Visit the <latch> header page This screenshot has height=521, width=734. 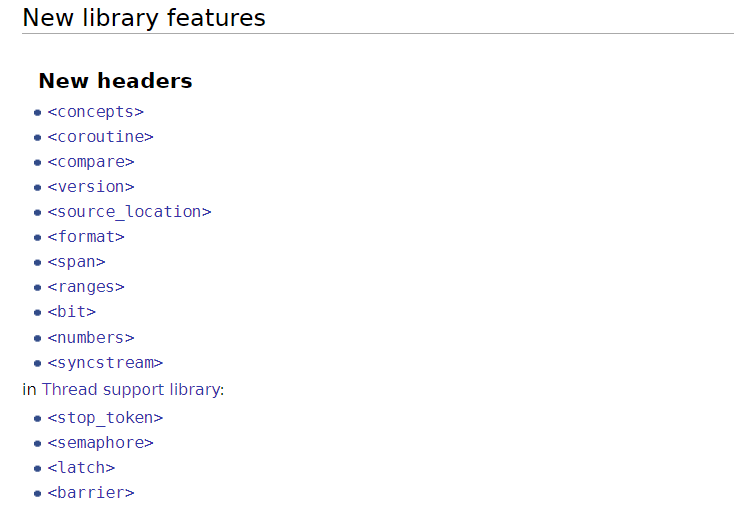pyautogui.click(x=81, y=468)
